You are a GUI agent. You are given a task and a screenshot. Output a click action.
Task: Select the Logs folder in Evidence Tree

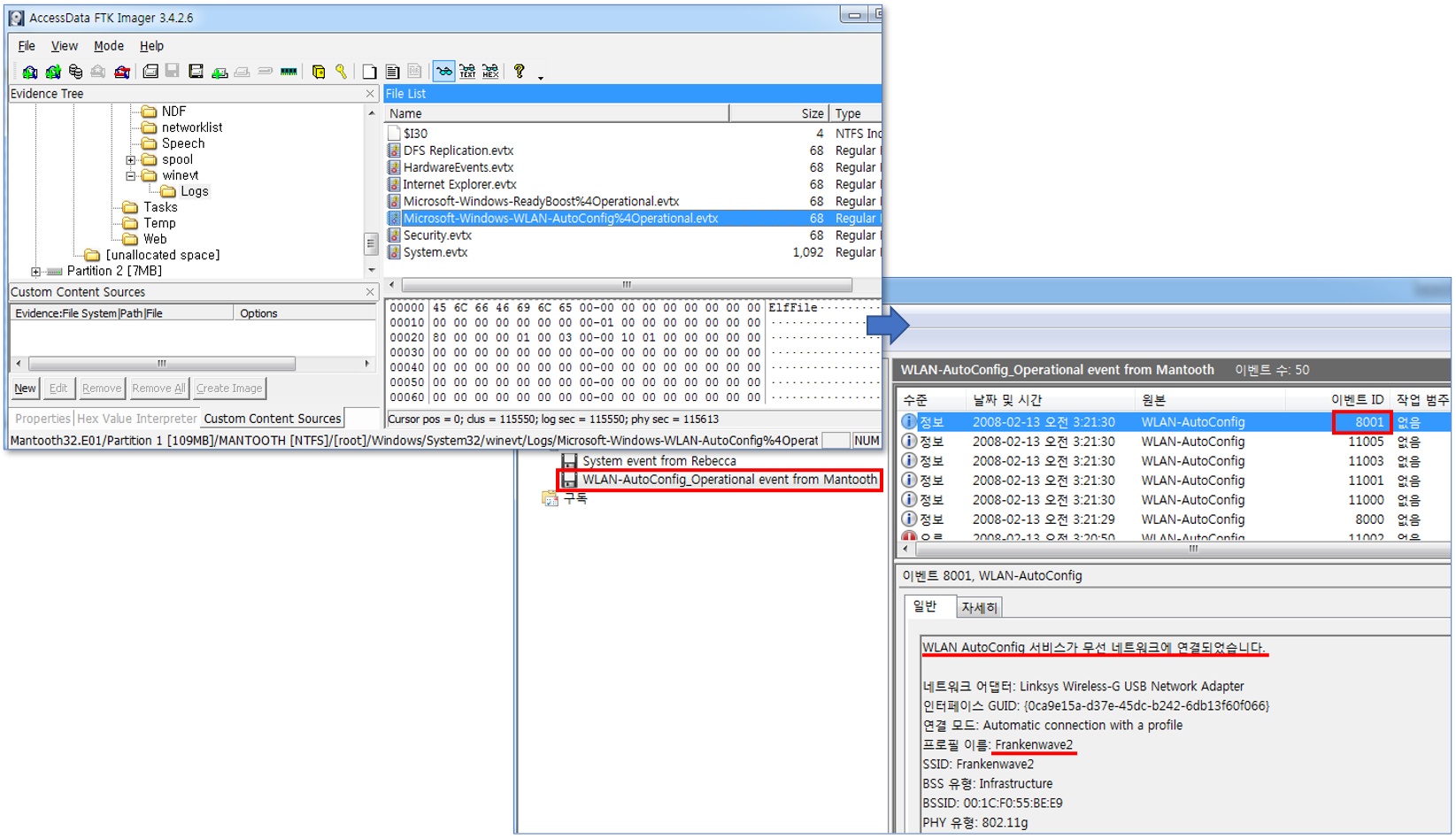194,191
